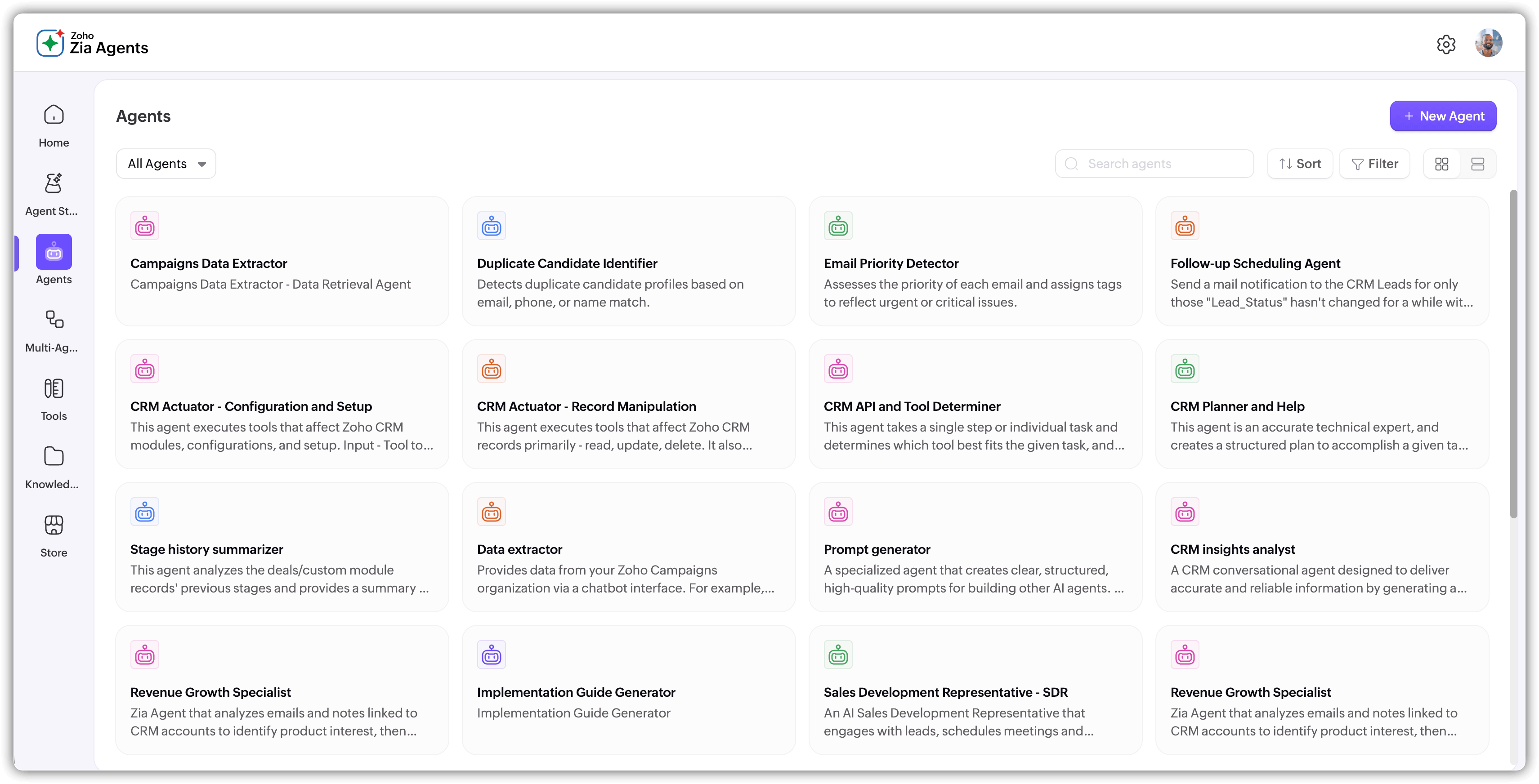Open Multi-Agent sidebar section
The width and height of the screenshot is (1539, 784).
(54, 330)
